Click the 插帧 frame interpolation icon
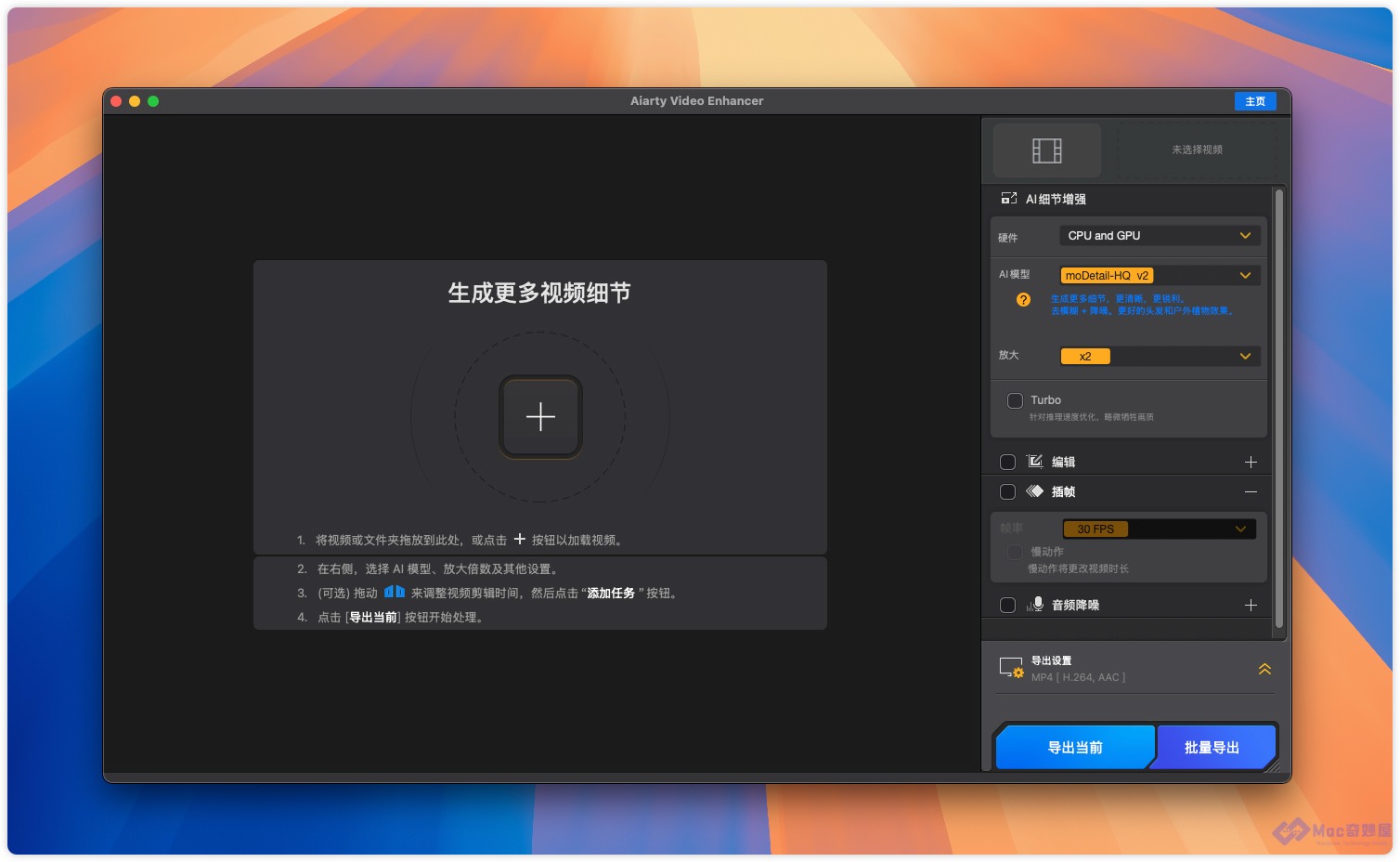The width and height of the screenshot is (1400, 862). 1035,491
